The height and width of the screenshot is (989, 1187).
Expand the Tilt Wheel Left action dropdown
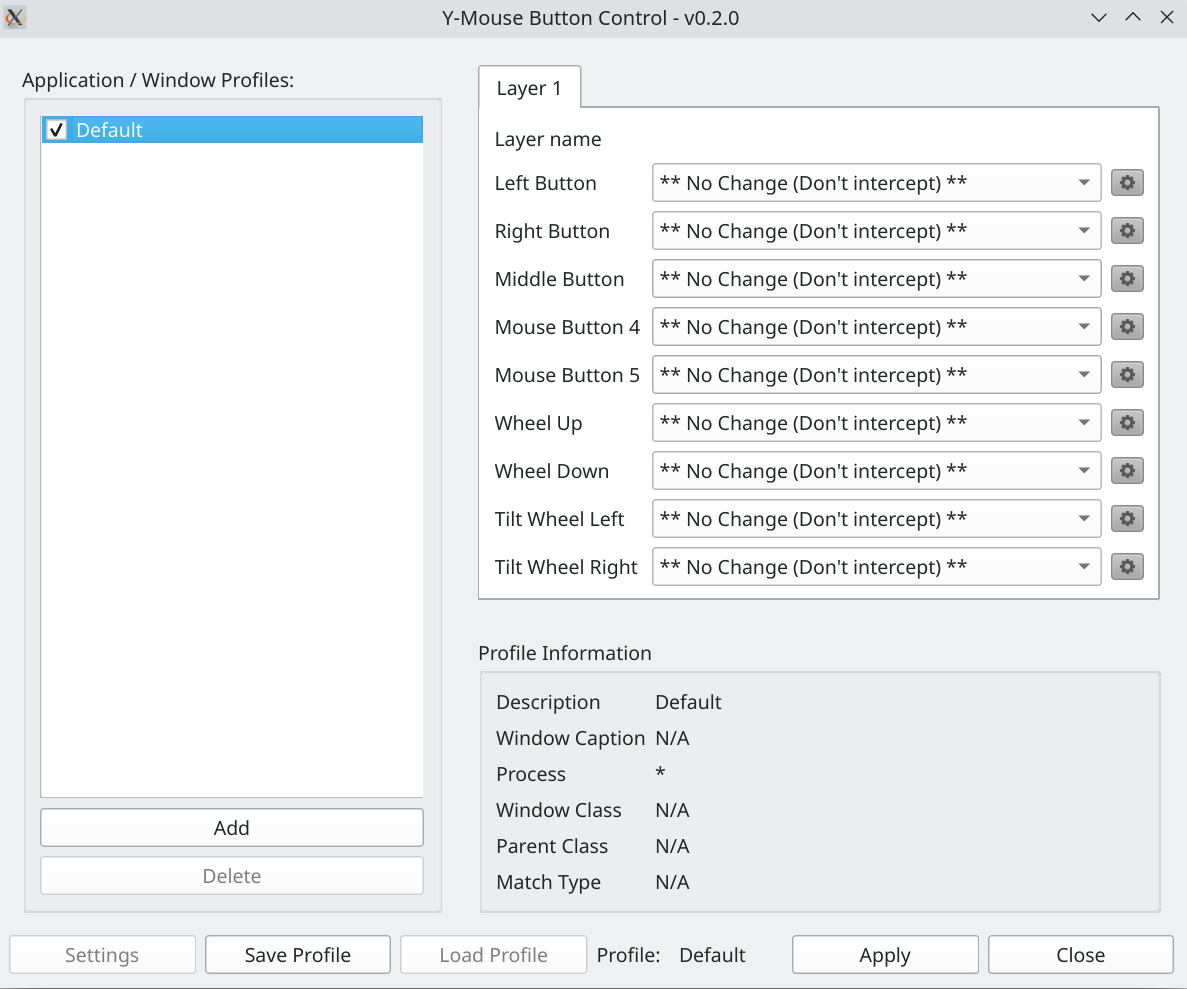coord(877,519)
